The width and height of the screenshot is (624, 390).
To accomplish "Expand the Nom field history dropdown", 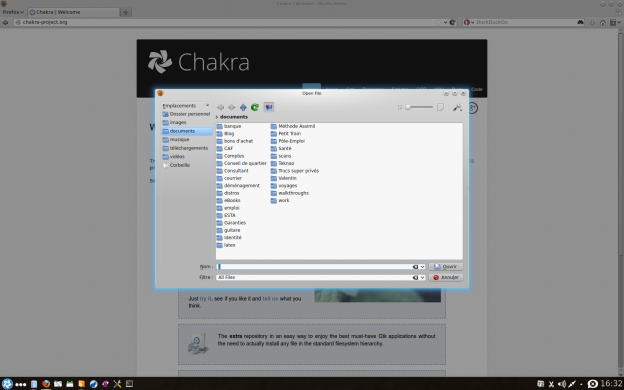I will 422,267.
